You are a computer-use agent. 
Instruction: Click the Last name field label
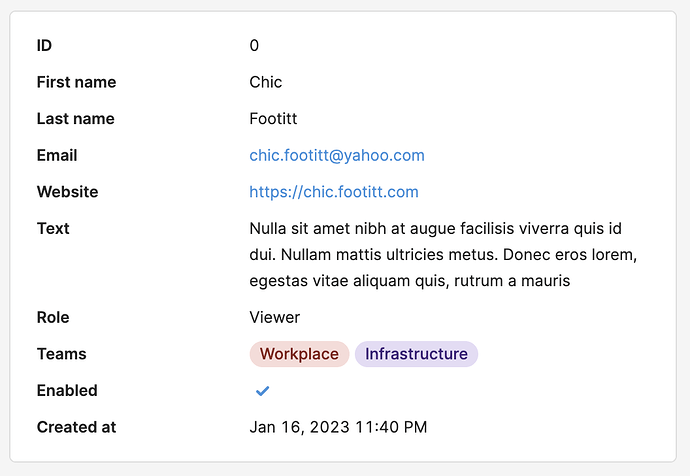click(75, 118)
